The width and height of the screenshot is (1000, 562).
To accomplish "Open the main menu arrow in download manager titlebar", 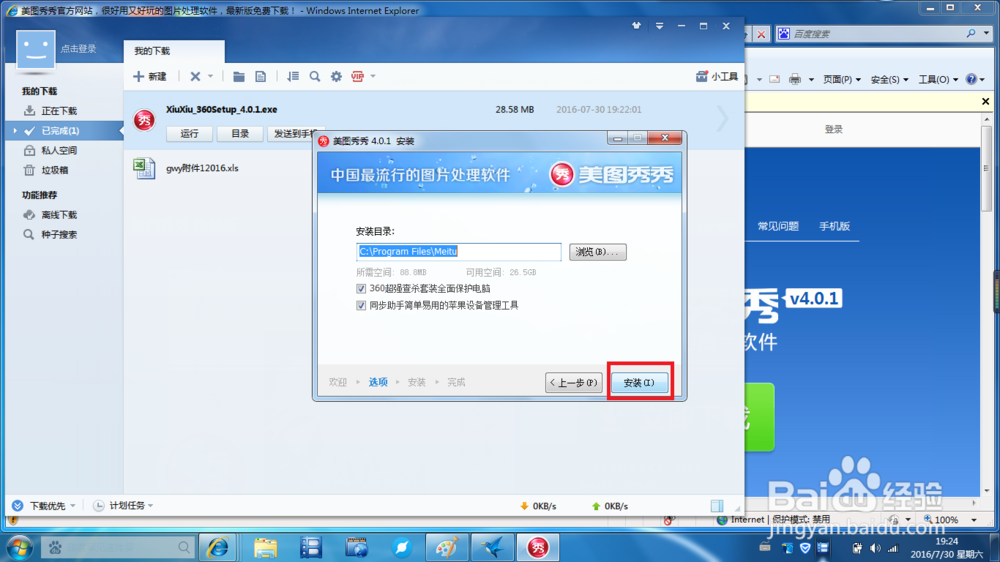I will pos(659,26).
